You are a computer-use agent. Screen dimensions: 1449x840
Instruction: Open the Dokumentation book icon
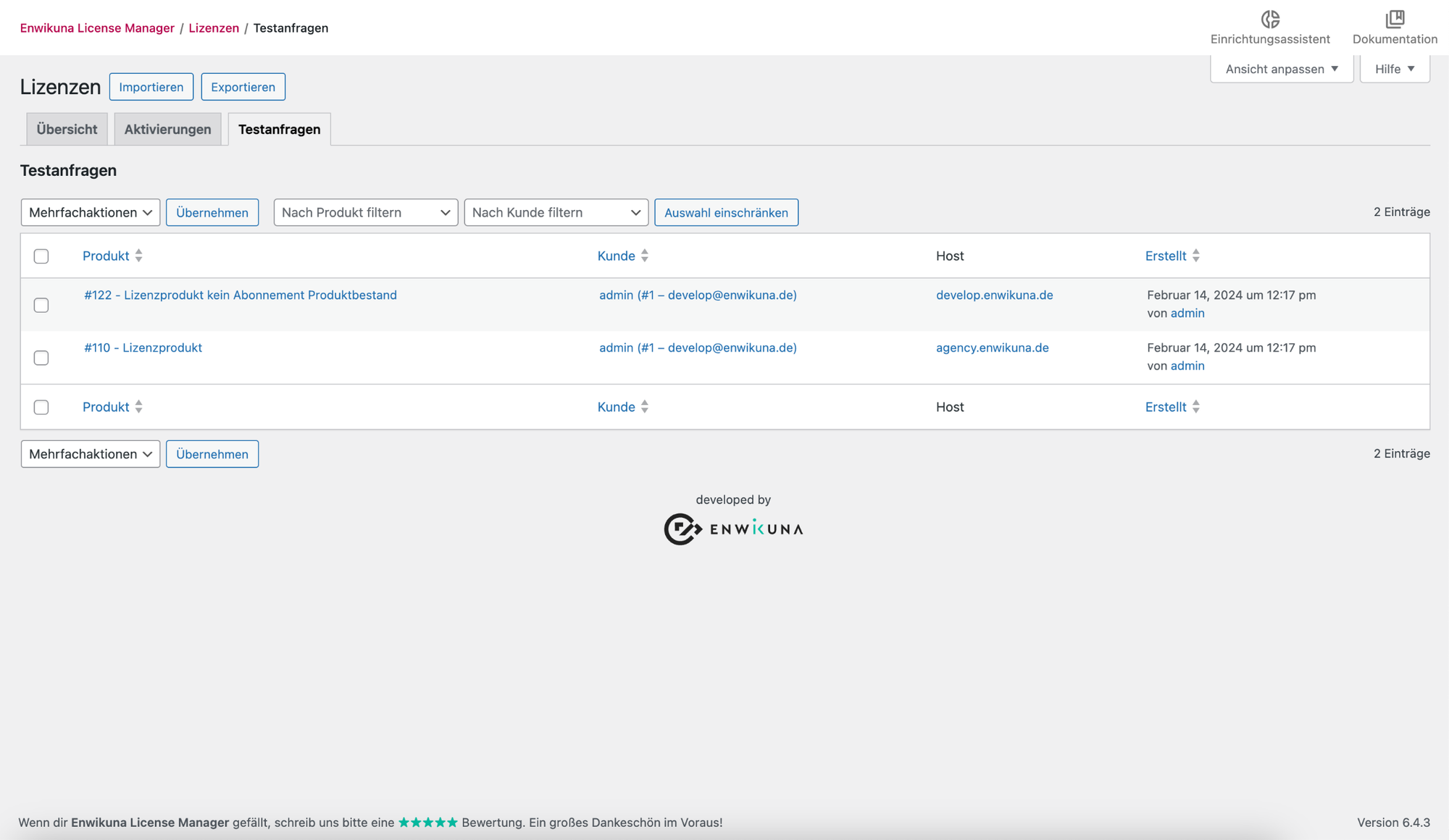click(1395, 19)
